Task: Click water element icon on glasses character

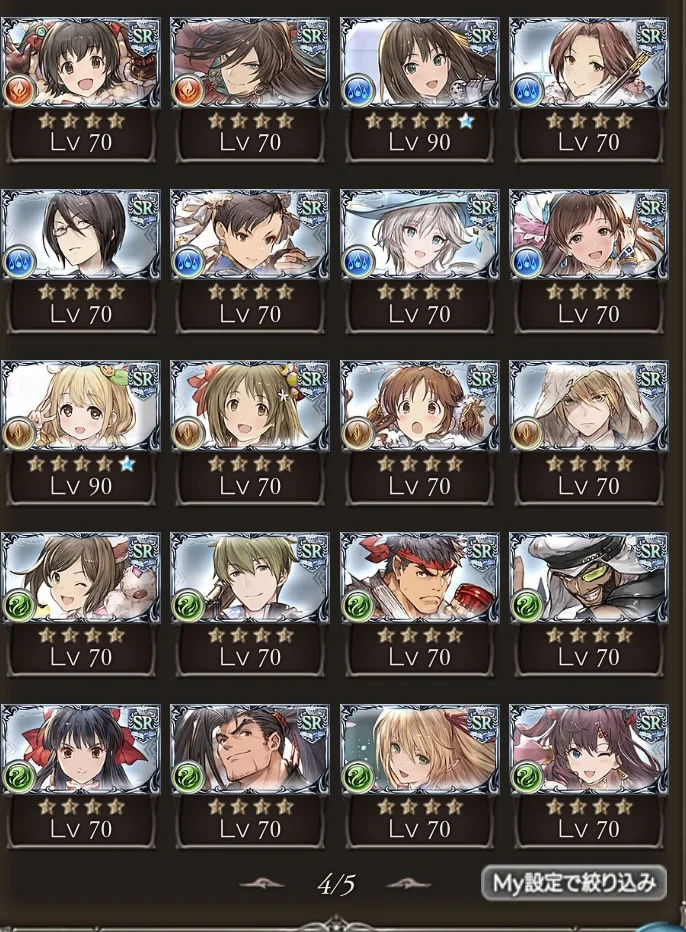Action: [x=18, y=262]
